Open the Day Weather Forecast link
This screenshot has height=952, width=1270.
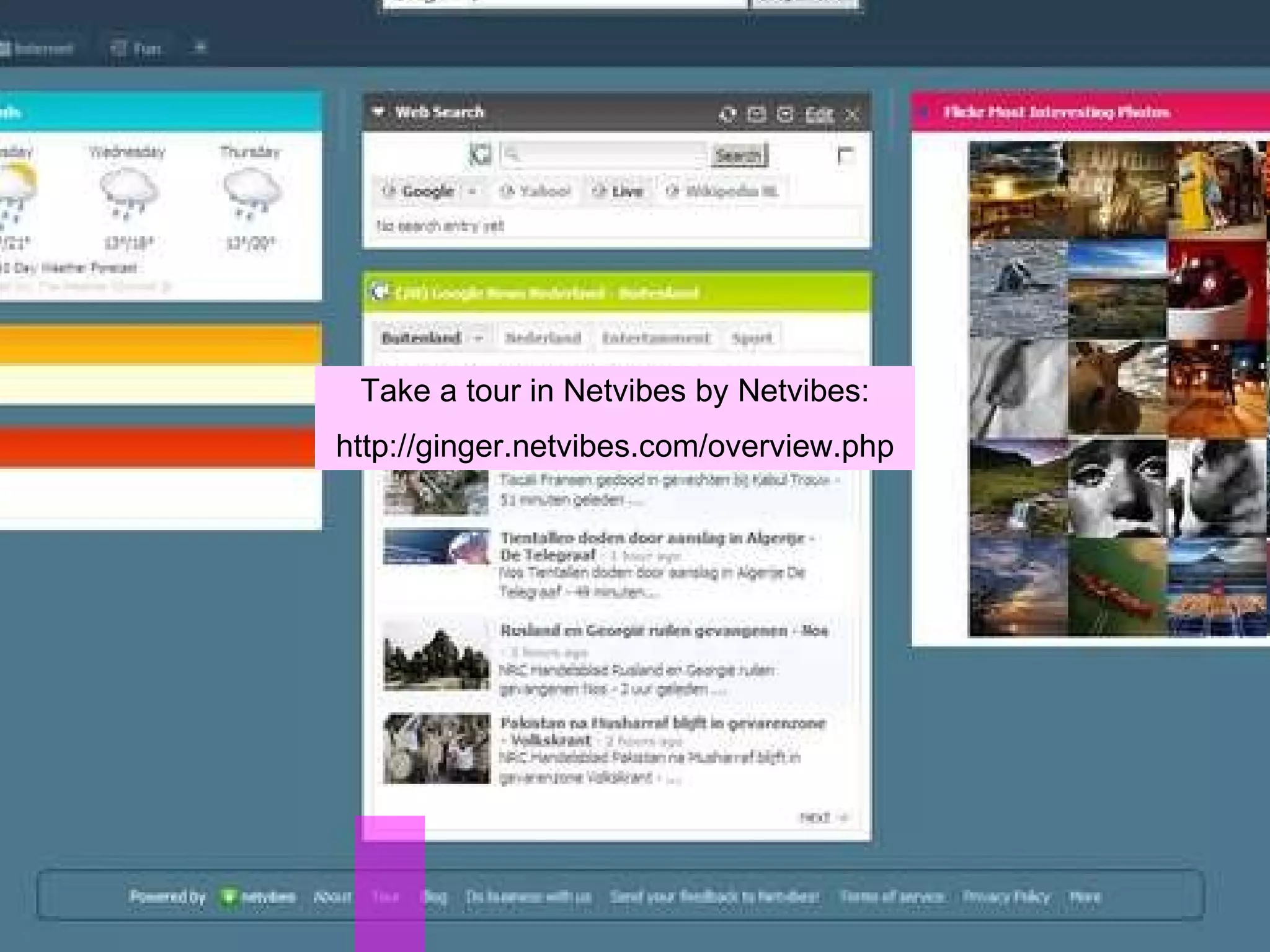pyautogui.click(x=69, y=268)
